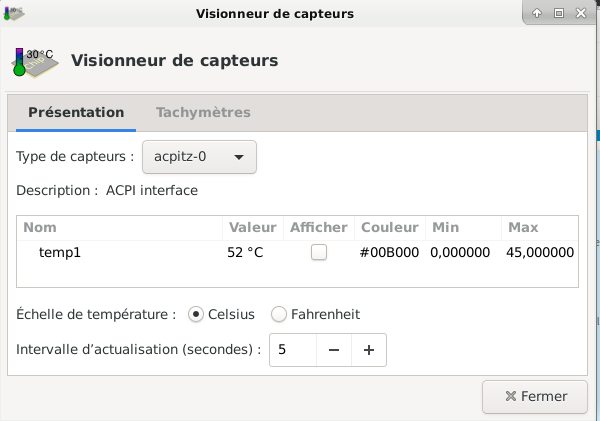This screenshot has width=600, height=421.
Task: Click the #00B000 color cell for temp1
Action: pyautogui.click(x=389, y=252)
